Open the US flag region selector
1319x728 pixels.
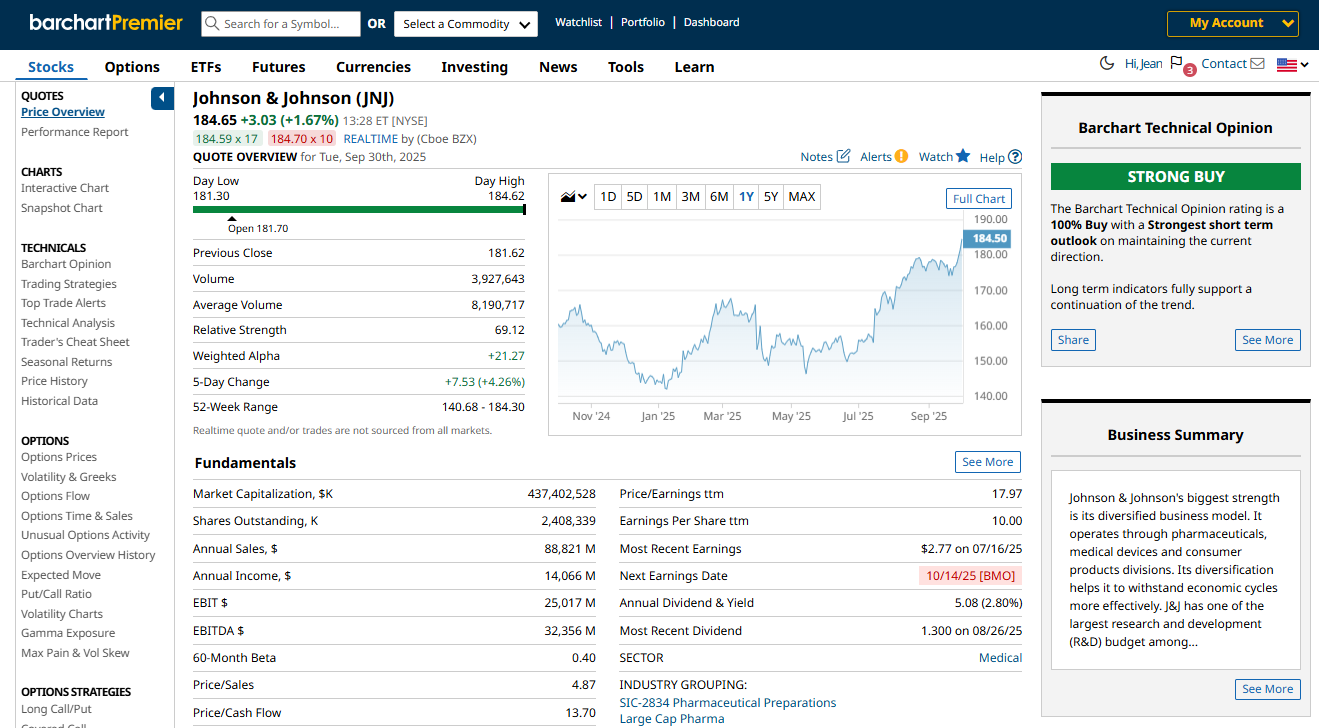[1292, 65]
